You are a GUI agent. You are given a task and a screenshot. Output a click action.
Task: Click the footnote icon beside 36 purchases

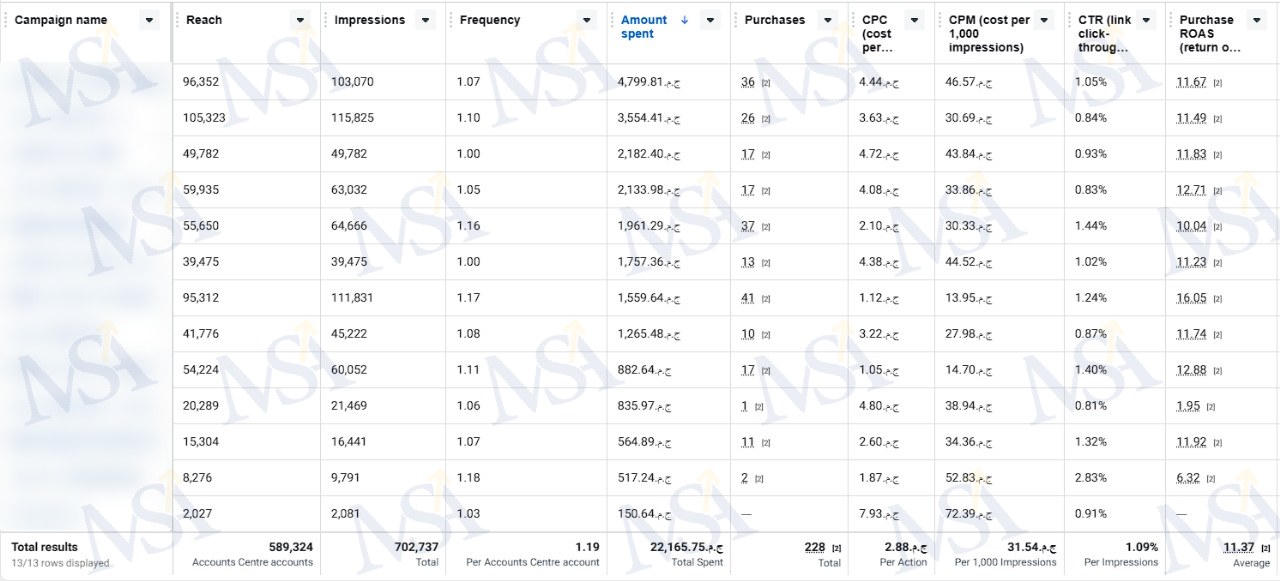click(766, 83)
